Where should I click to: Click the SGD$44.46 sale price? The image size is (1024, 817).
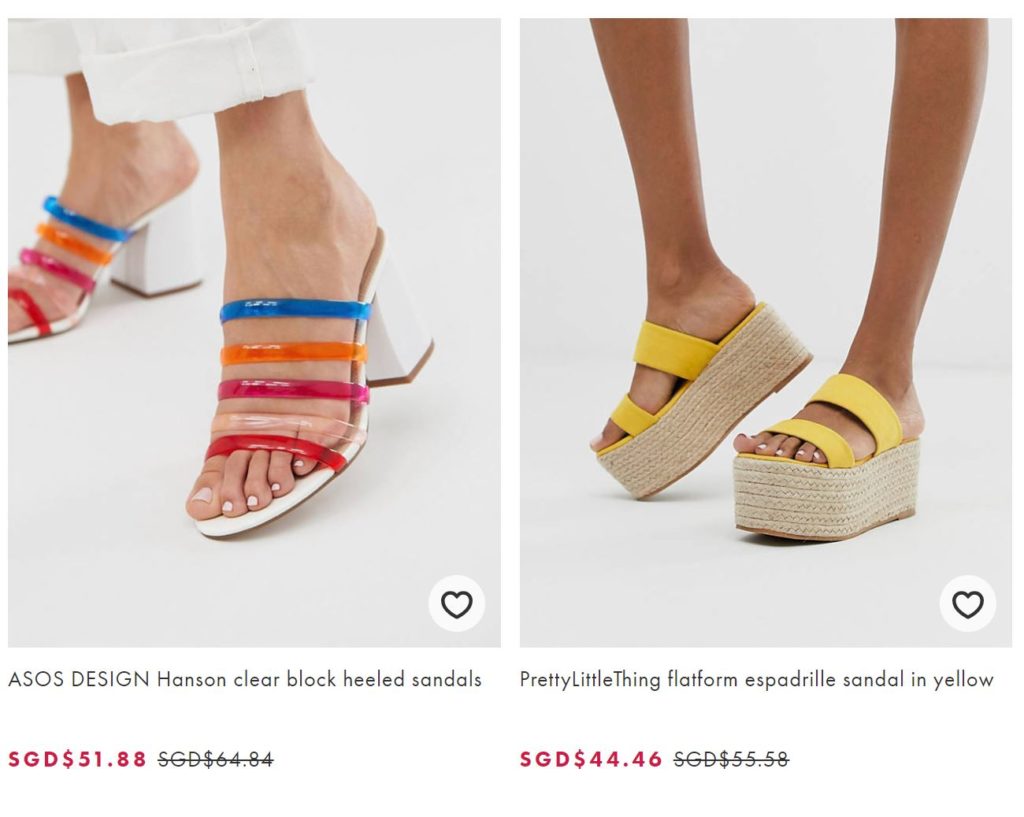click(591, 759)
